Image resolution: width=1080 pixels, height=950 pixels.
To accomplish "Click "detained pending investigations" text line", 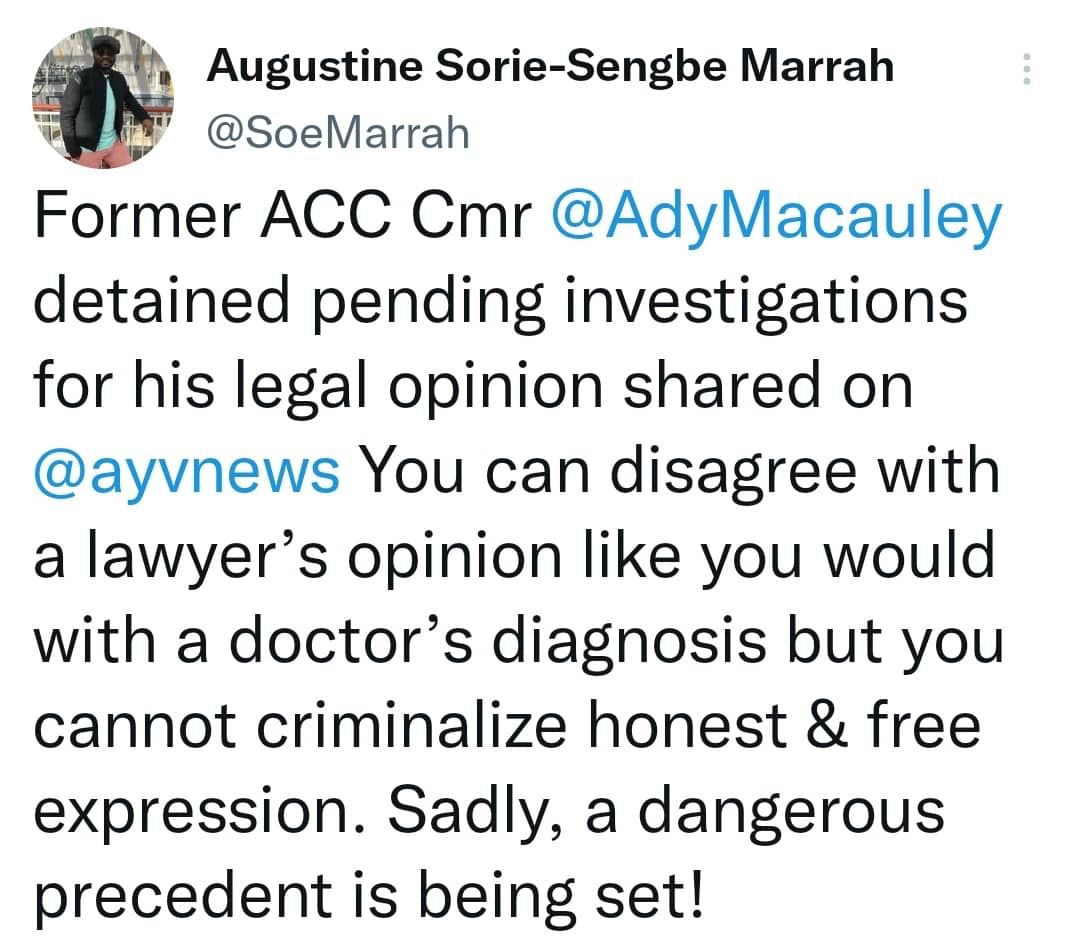I will 500,300.
